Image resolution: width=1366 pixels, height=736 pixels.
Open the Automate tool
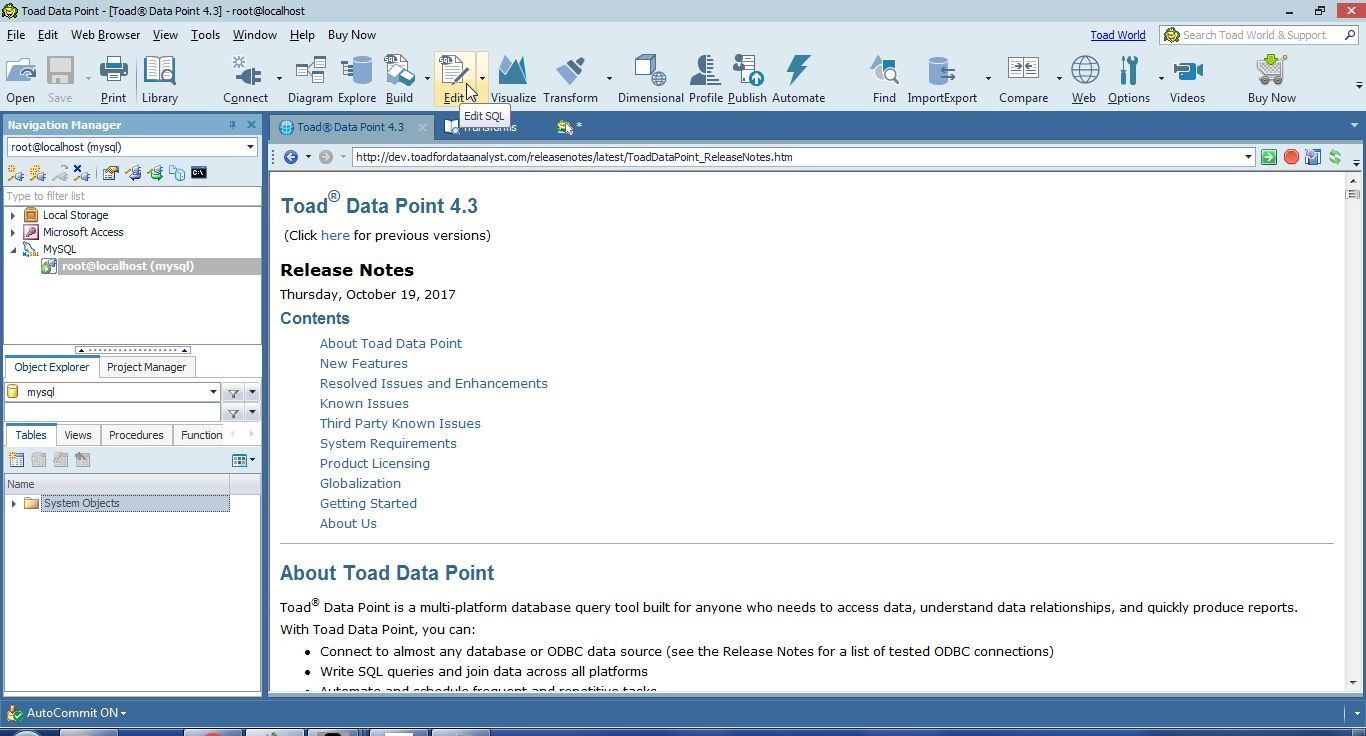point(798,79)
